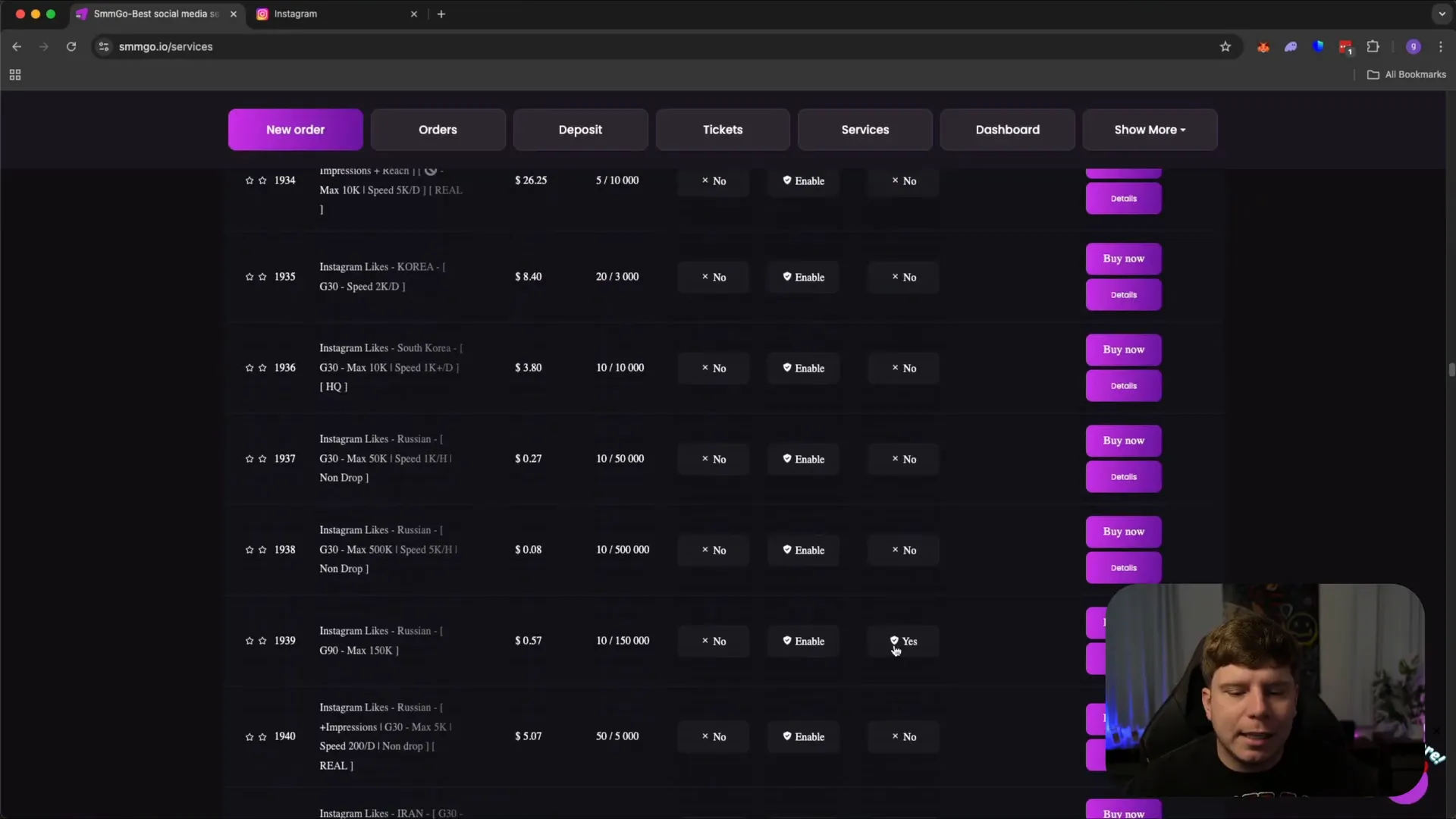
Task: Open the Chrome profile avatar
Action: [x=1413, y=46]
